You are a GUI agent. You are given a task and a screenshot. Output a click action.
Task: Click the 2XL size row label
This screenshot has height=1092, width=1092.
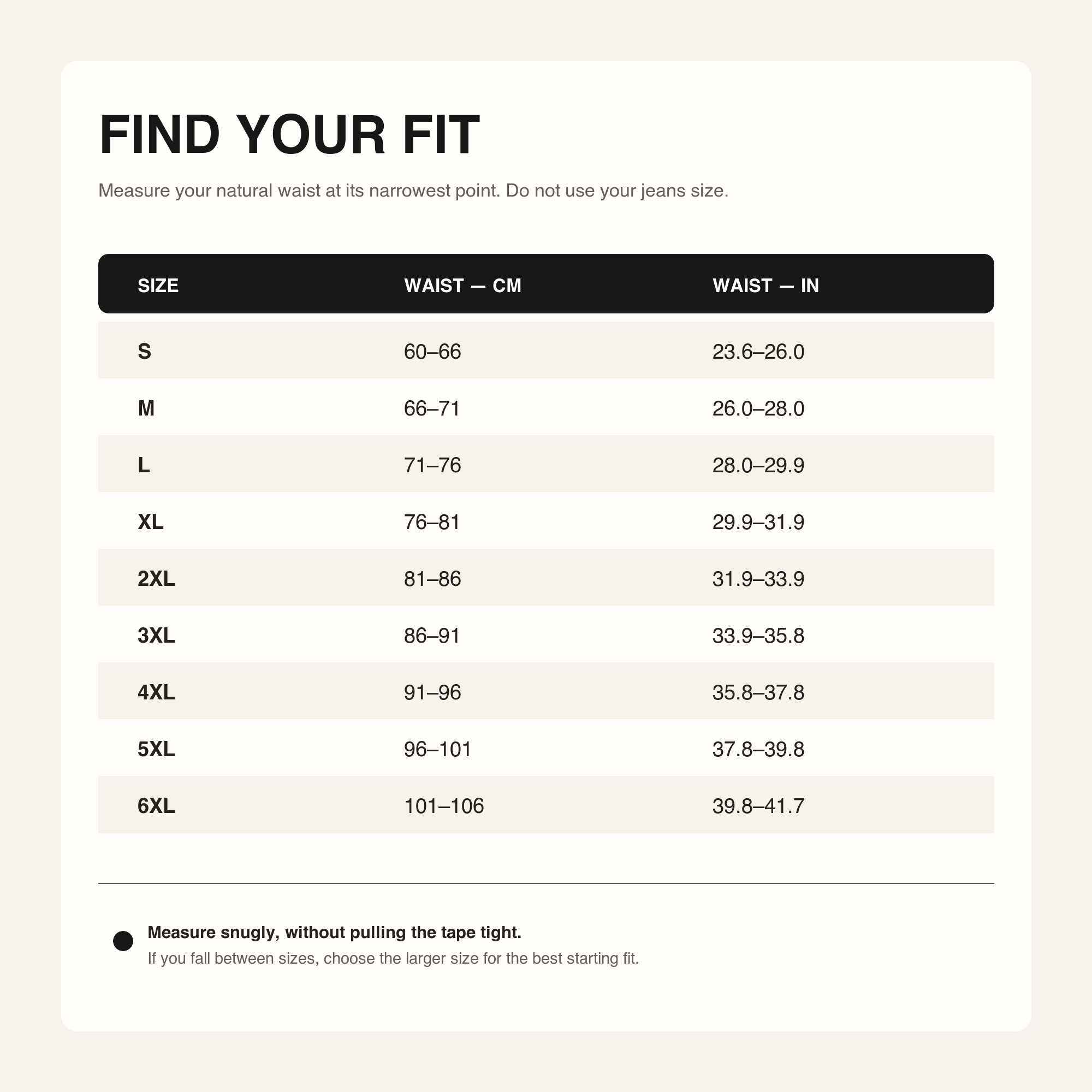pos(156,579)
